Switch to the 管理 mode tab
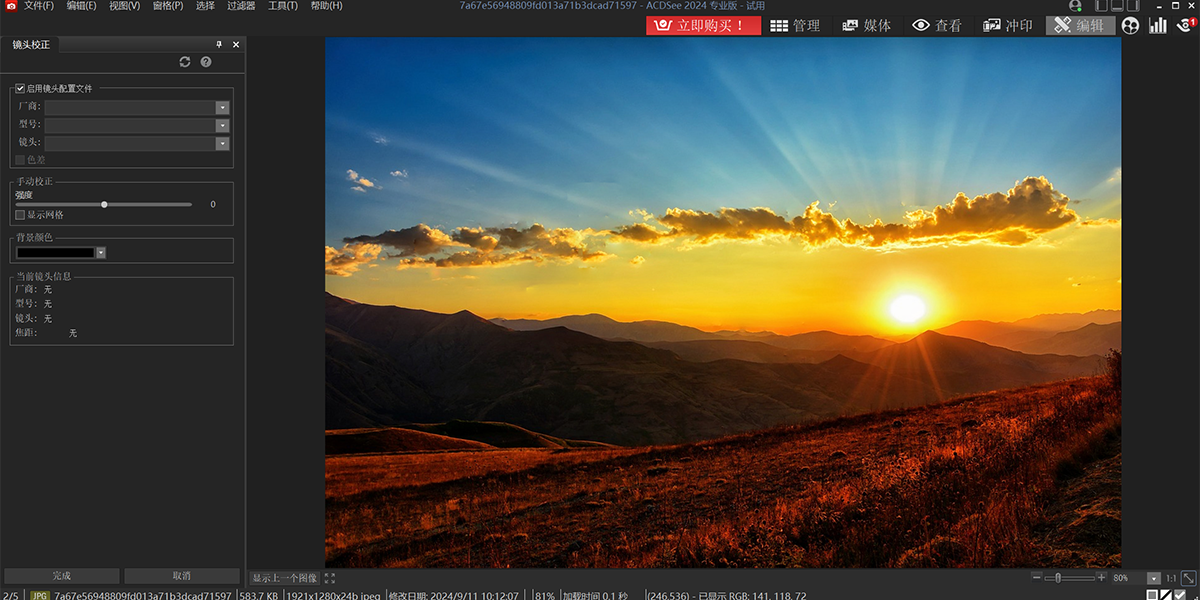 pos(795,26)
